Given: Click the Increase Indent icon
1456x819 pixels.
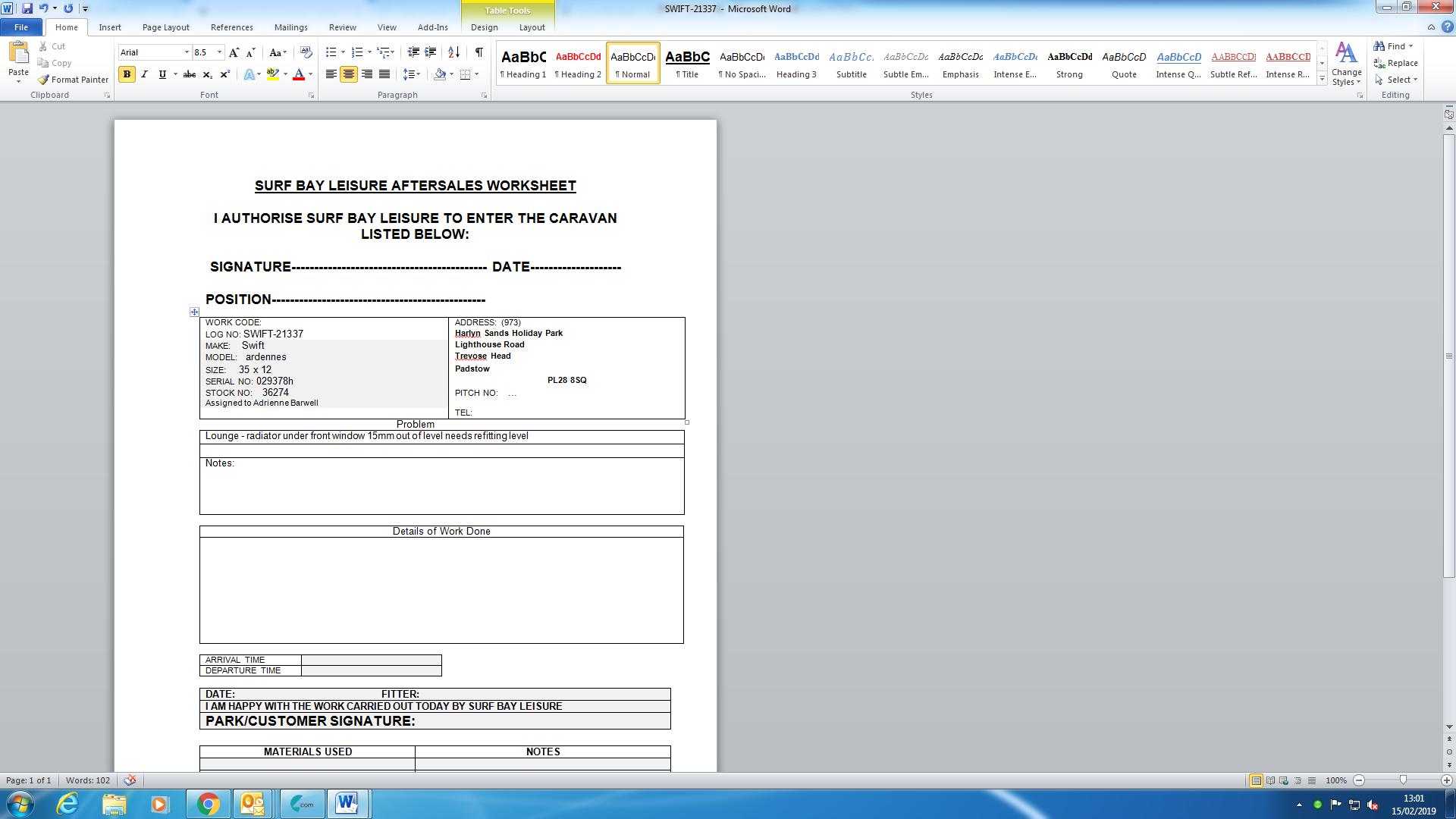Looking at the screenshot, I should pos(430,52).
